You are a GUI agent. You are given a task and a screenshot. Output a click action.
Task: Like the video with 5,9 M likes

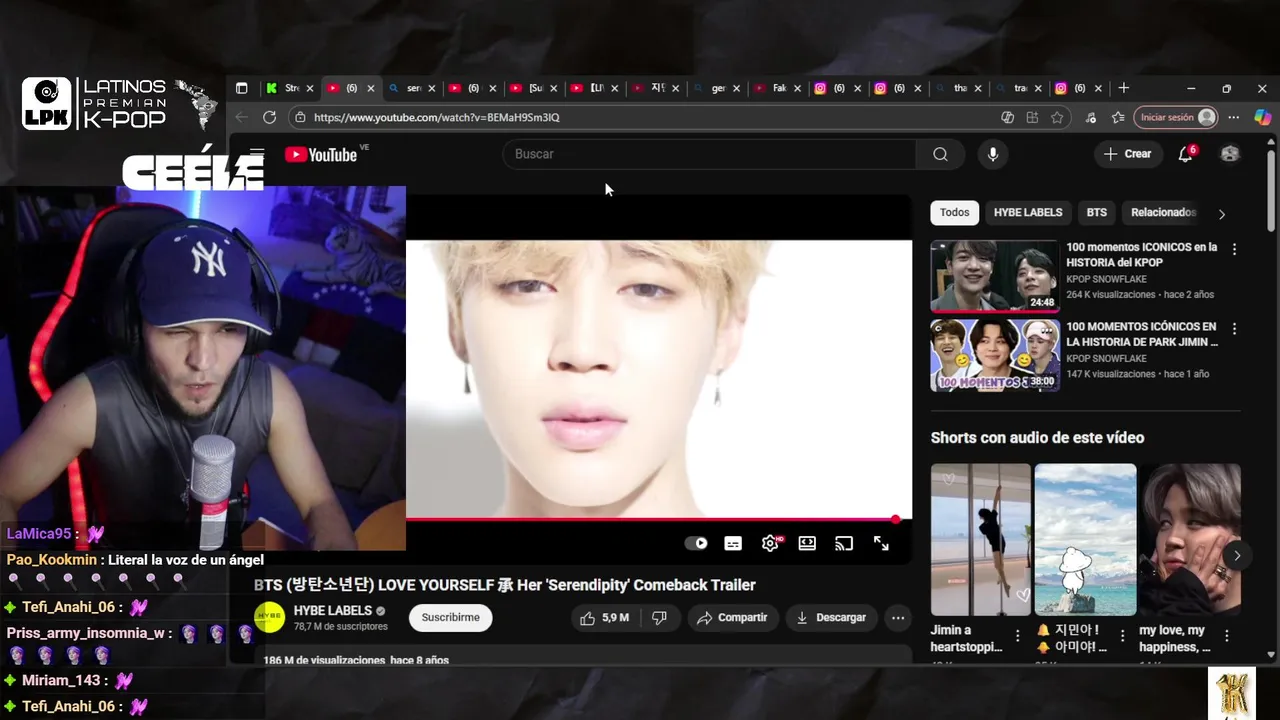coord(605,618)
